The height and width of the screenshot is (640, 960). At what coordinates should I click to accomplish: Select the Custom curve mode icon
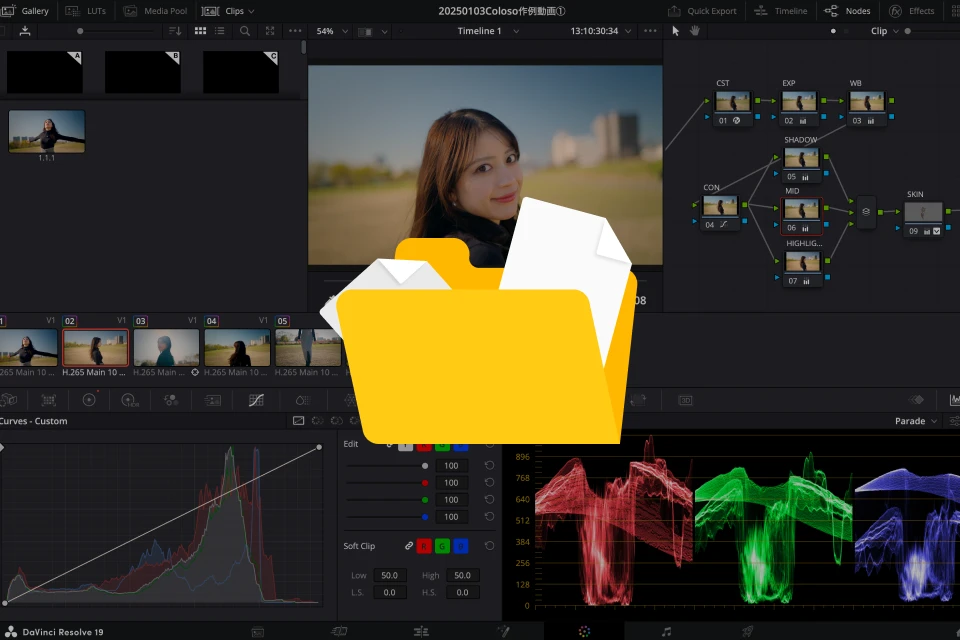coord(298,421)
